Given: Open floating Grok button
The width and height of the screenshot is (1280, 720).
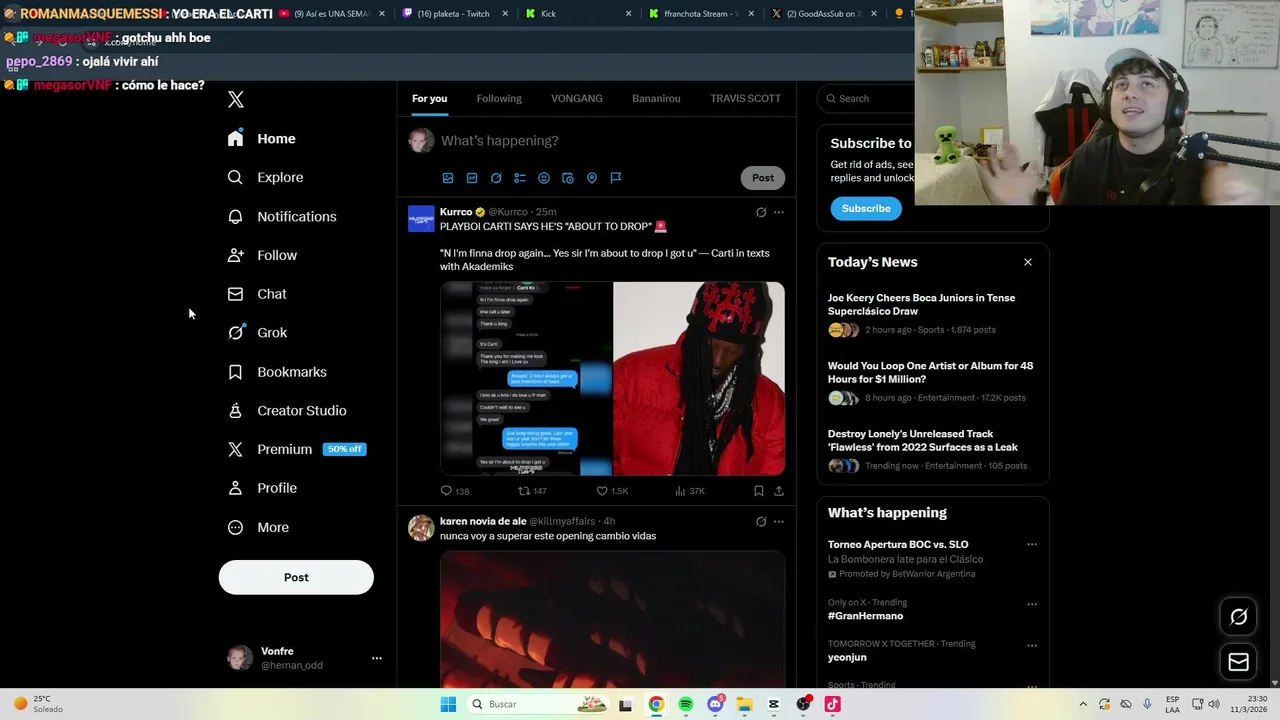Looking at the screenshot, I should [x=1238, y=617].
